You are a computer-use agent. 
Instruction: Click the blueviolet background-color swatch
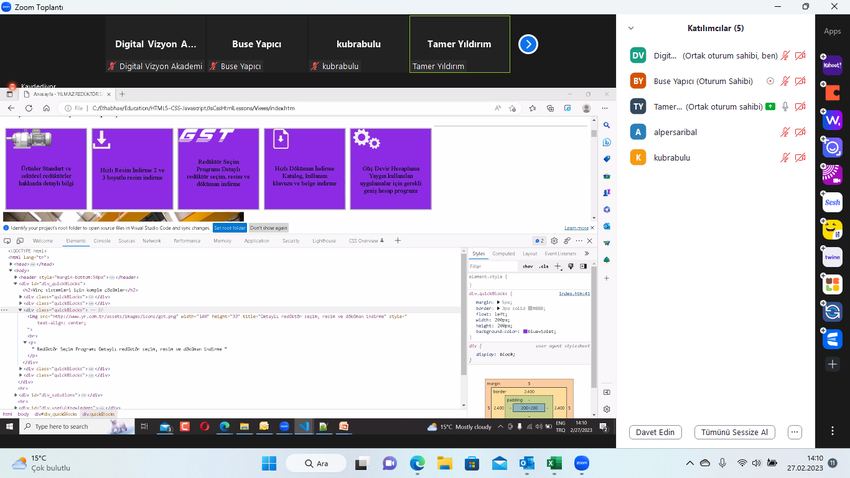(x=525, y=331)
